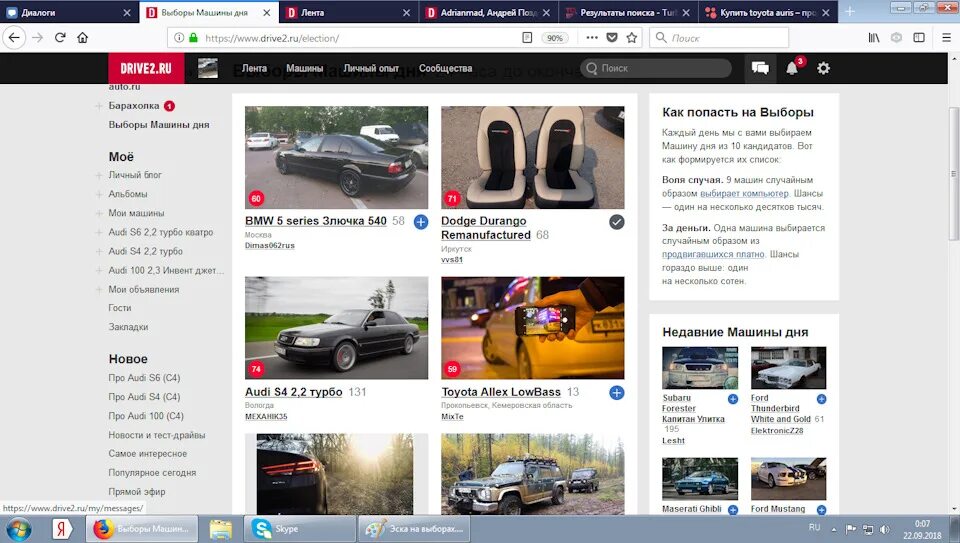Follow Toyota Allex LowBass with plus icon
The image size is (960, 543).
pyautogui.click(x=617, y=392)
